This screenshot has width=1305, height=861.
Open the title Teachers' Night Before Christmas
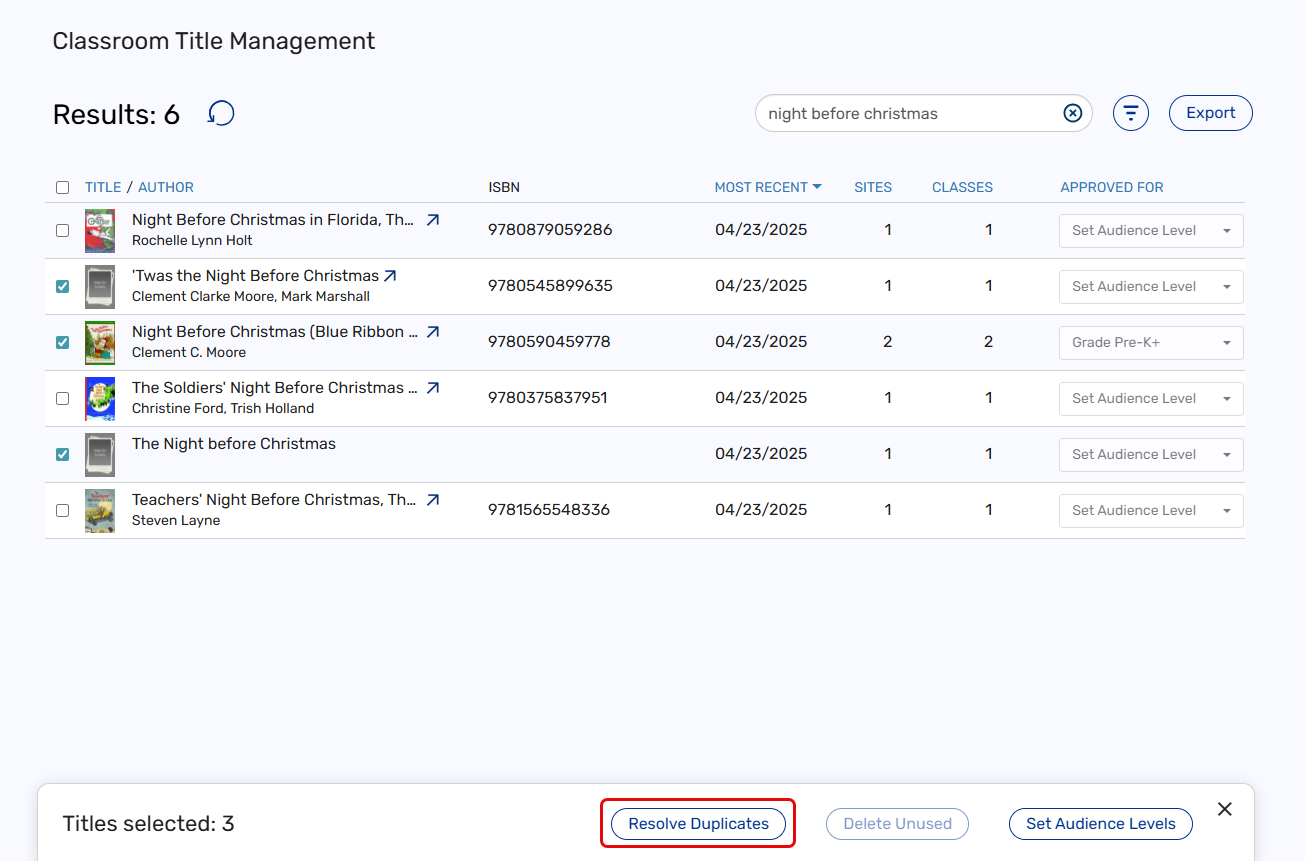[x=273, y=500]
